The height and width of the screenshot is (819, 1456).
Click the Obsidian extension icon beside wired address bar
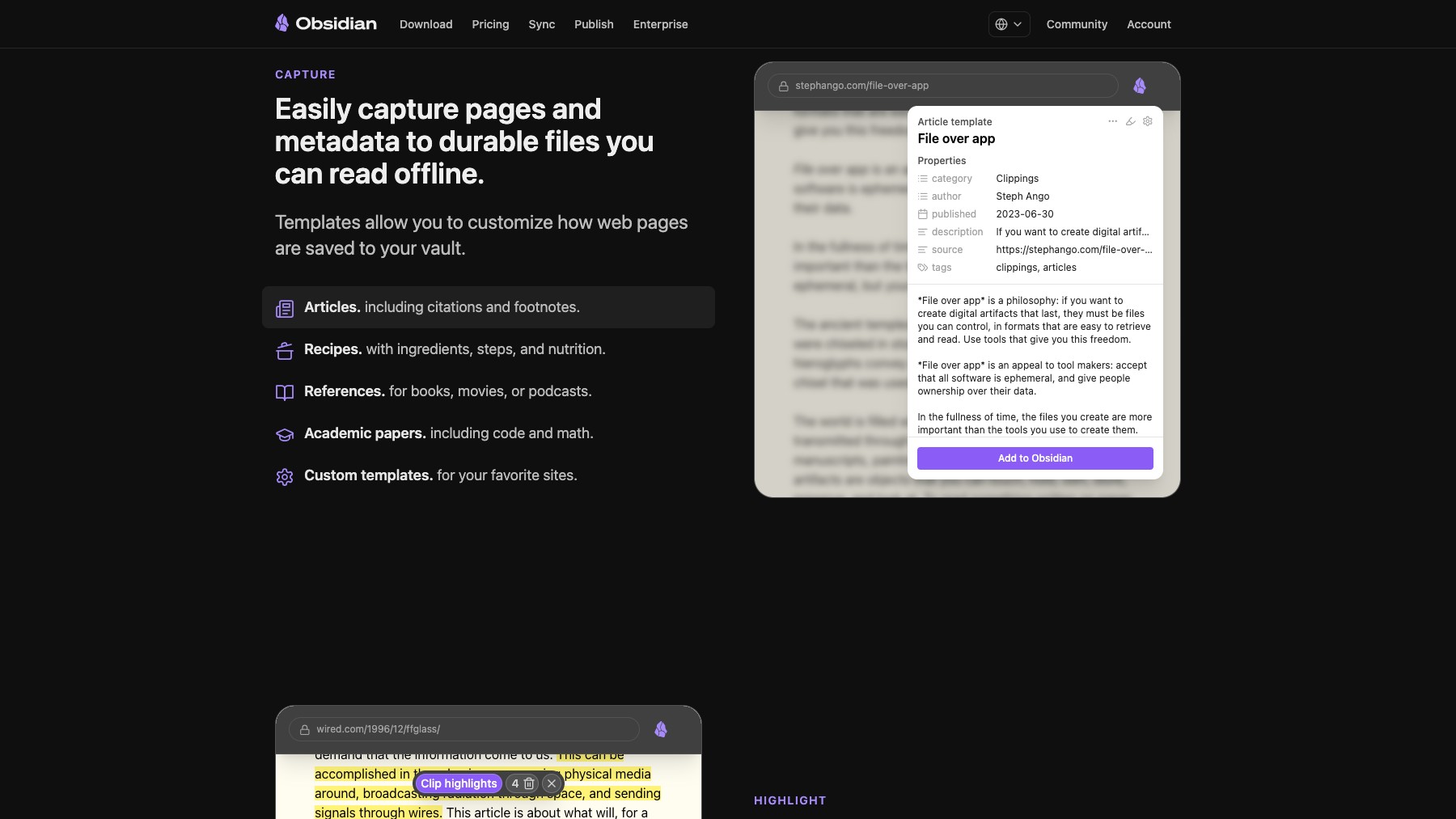click(x=661, y=729)
